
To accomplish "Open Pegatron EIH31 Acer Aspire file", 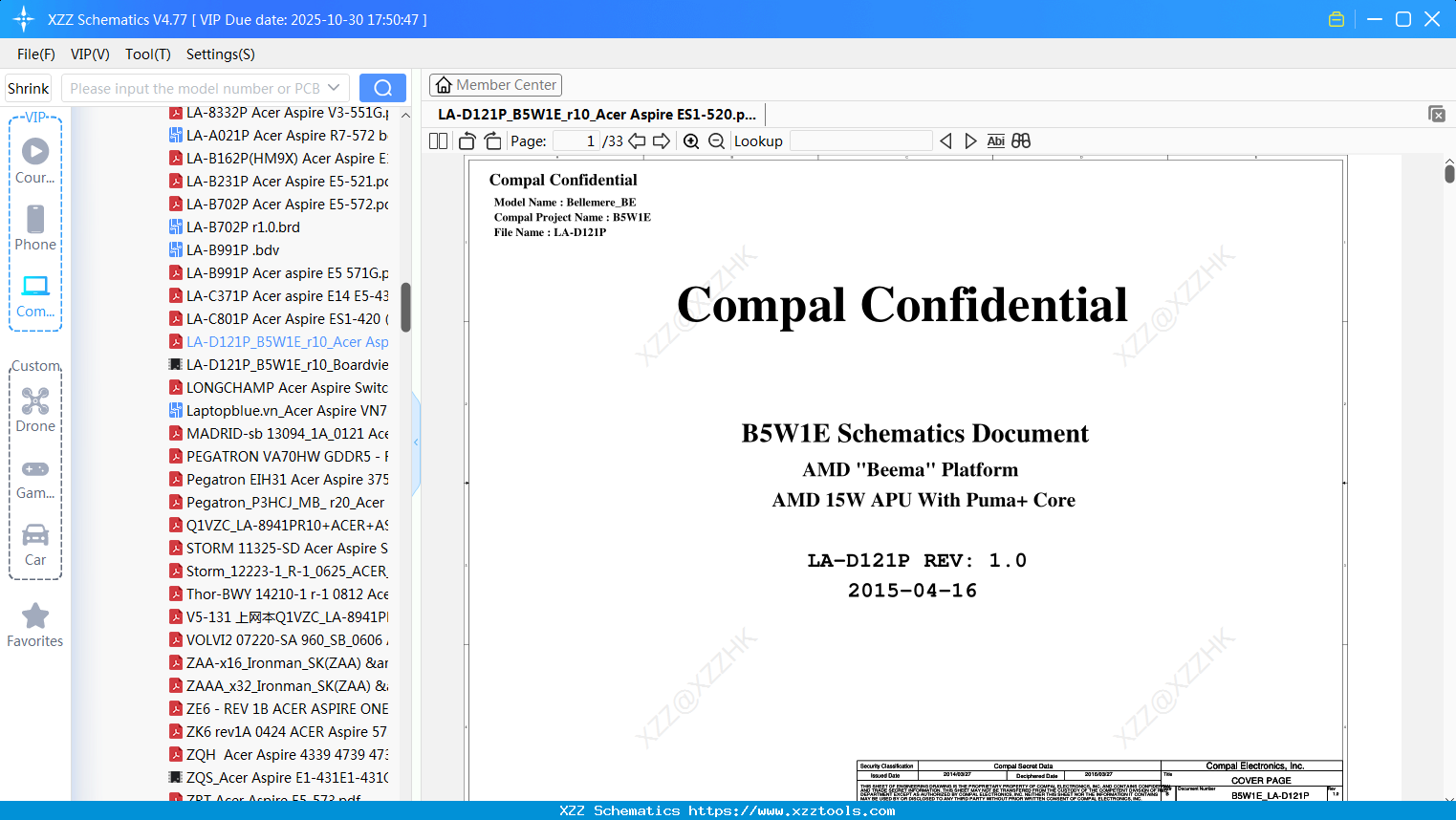I will (287, 480).
